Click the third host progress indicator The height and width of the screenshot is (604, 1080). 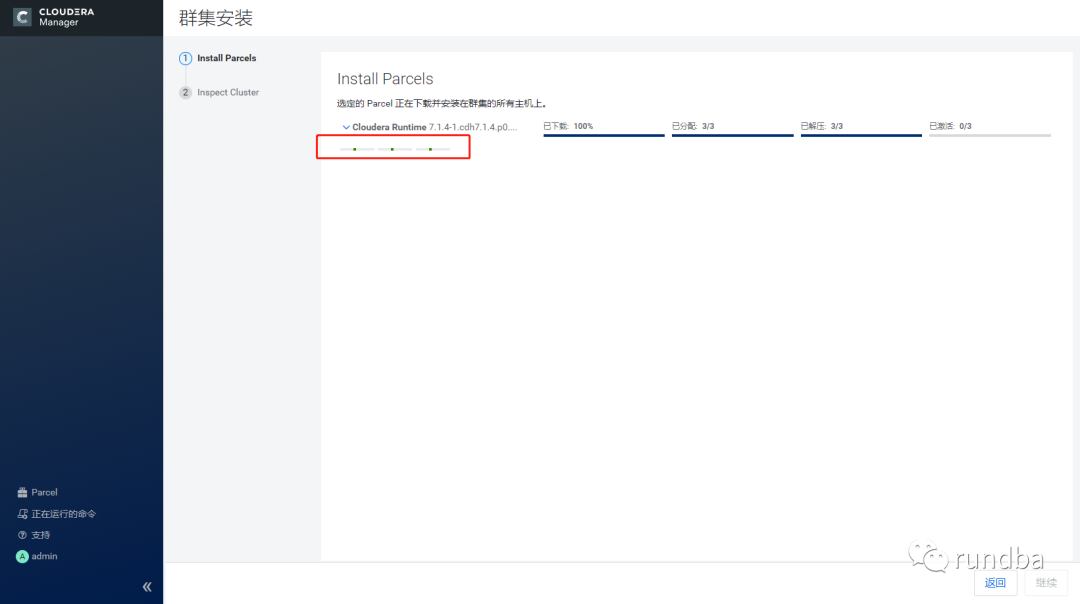(433, 149)
